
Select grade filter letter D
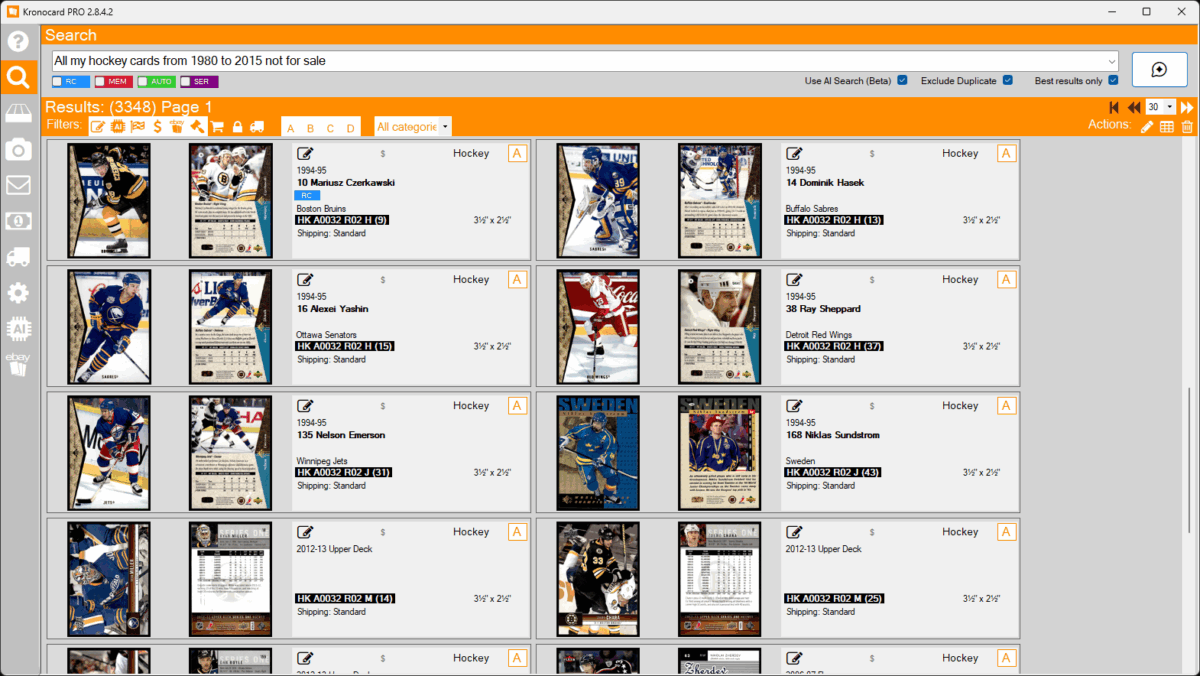coord(350,128)
